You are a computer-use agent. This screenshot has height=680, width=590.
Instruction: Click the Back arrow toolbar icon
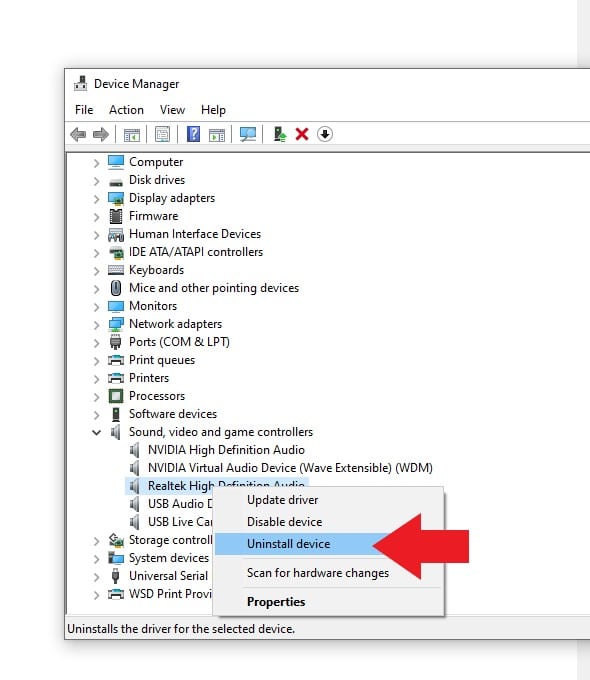[x=78, y=134]
